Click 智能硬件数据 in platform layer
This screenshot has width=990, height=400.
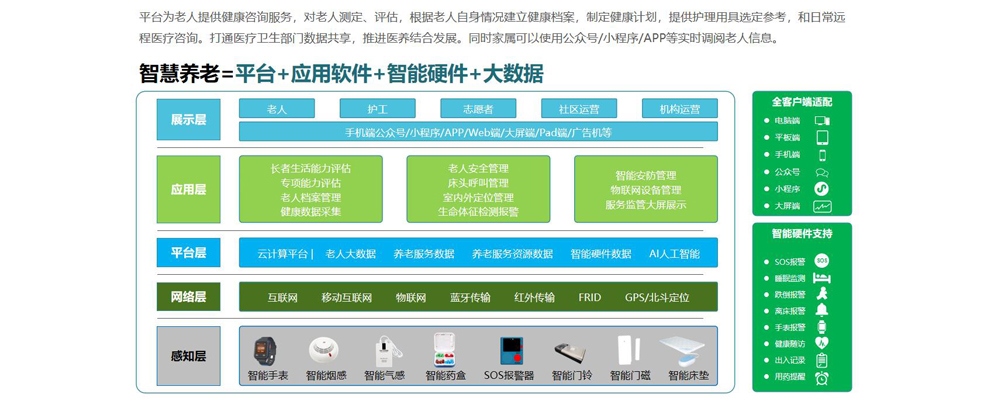click(600, 254)
